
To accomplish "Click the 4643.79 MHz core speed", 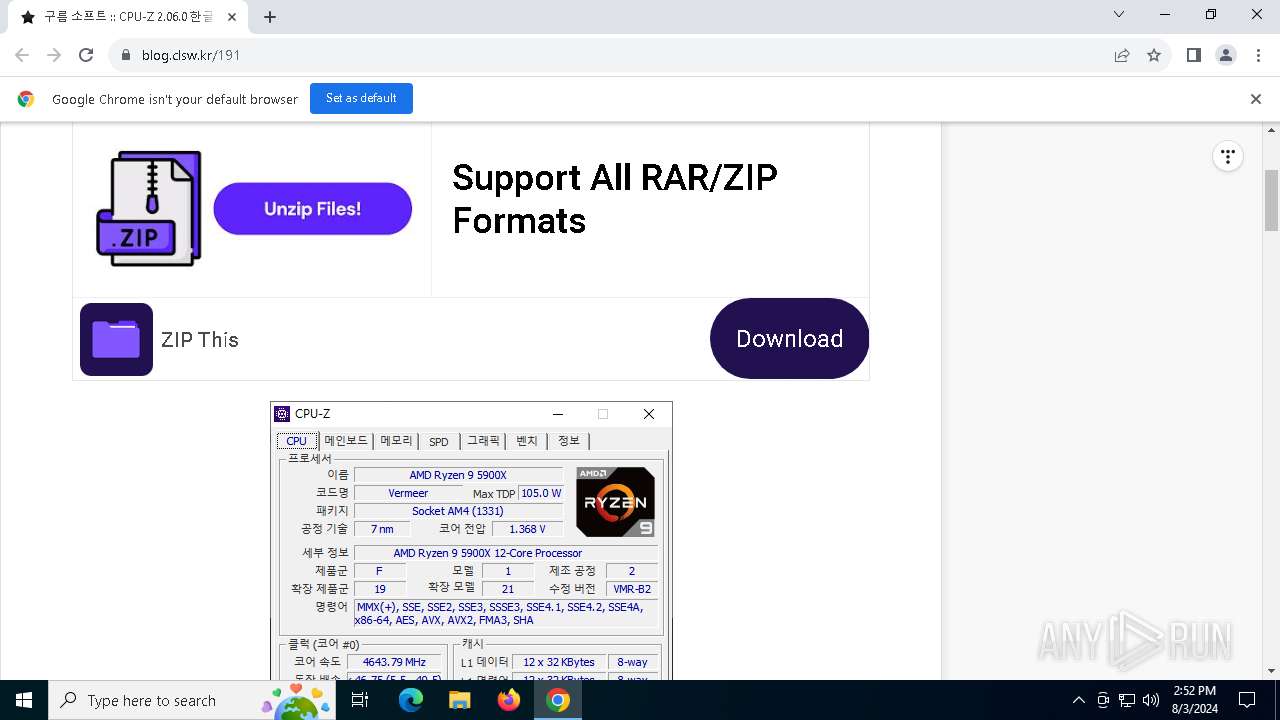I will click(x=394, y=662).
